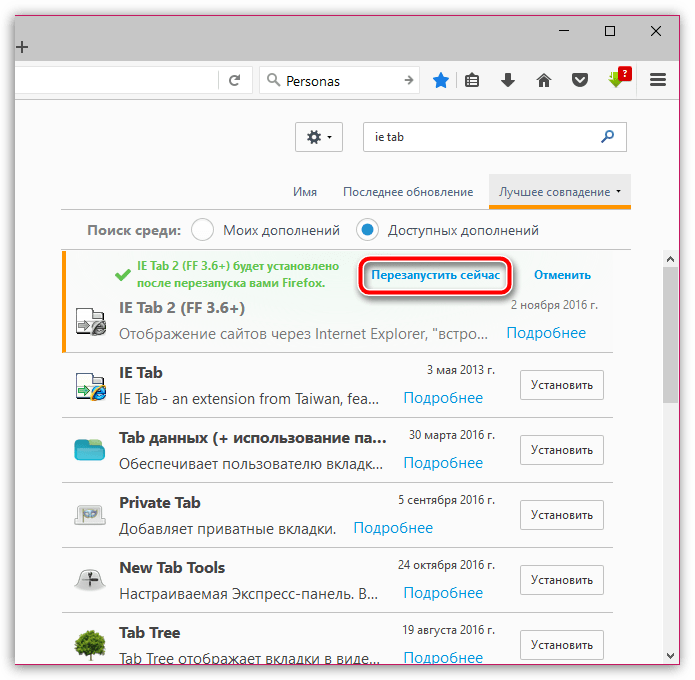Click New Tab Tools add-on icon
695x680 pixels.
90,579
